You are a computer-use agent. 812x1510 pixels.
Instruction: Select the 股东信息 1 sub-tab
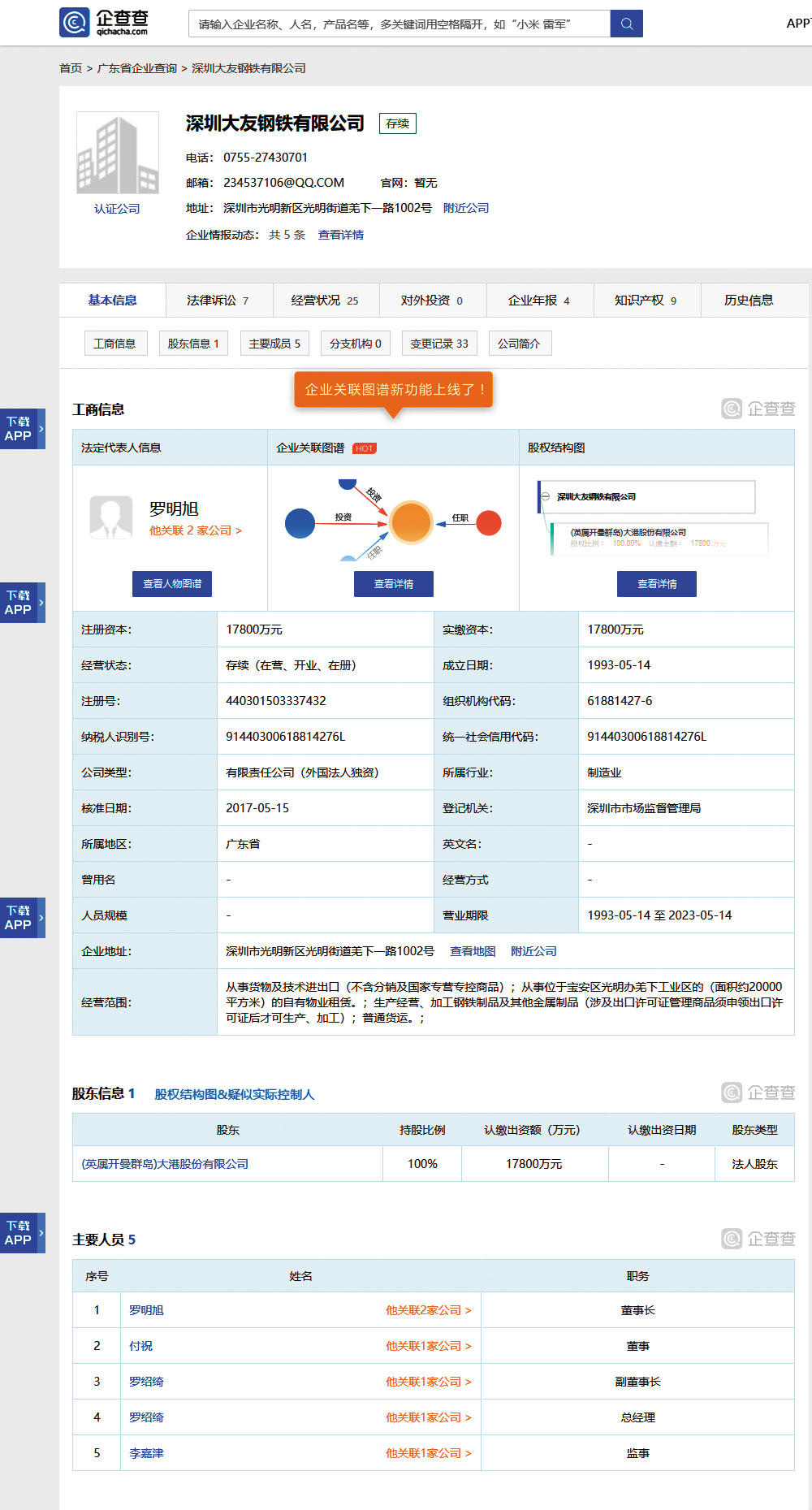point(193,344)
